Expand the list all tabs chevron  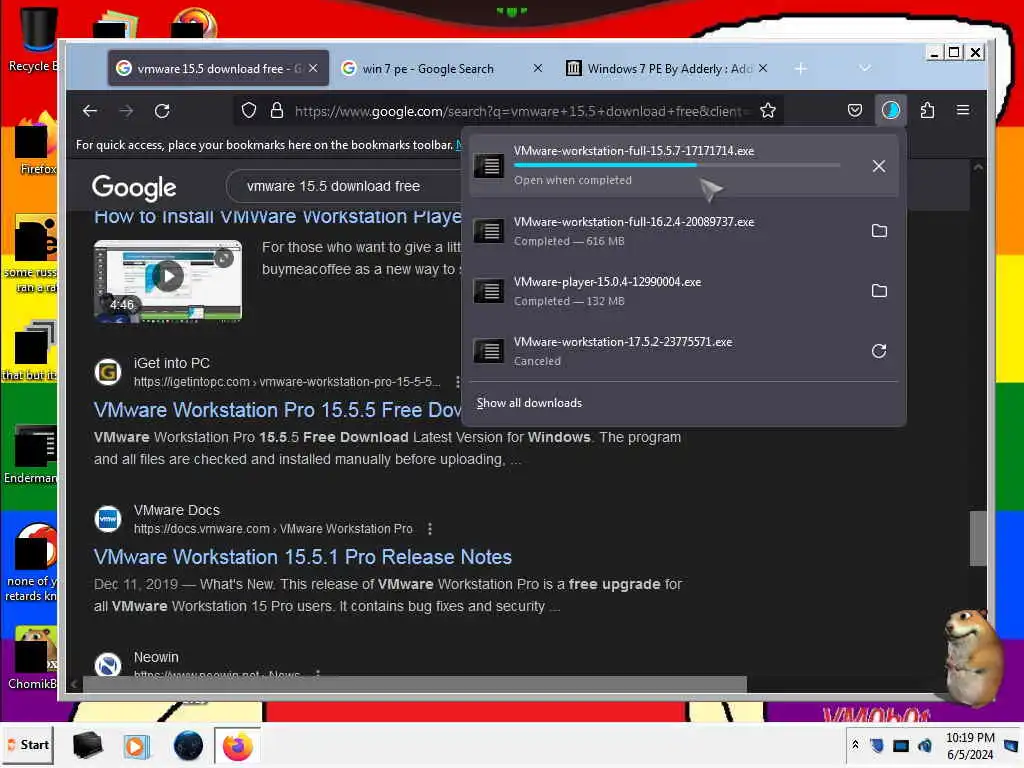pyautogui.click(x=865, y=69)
